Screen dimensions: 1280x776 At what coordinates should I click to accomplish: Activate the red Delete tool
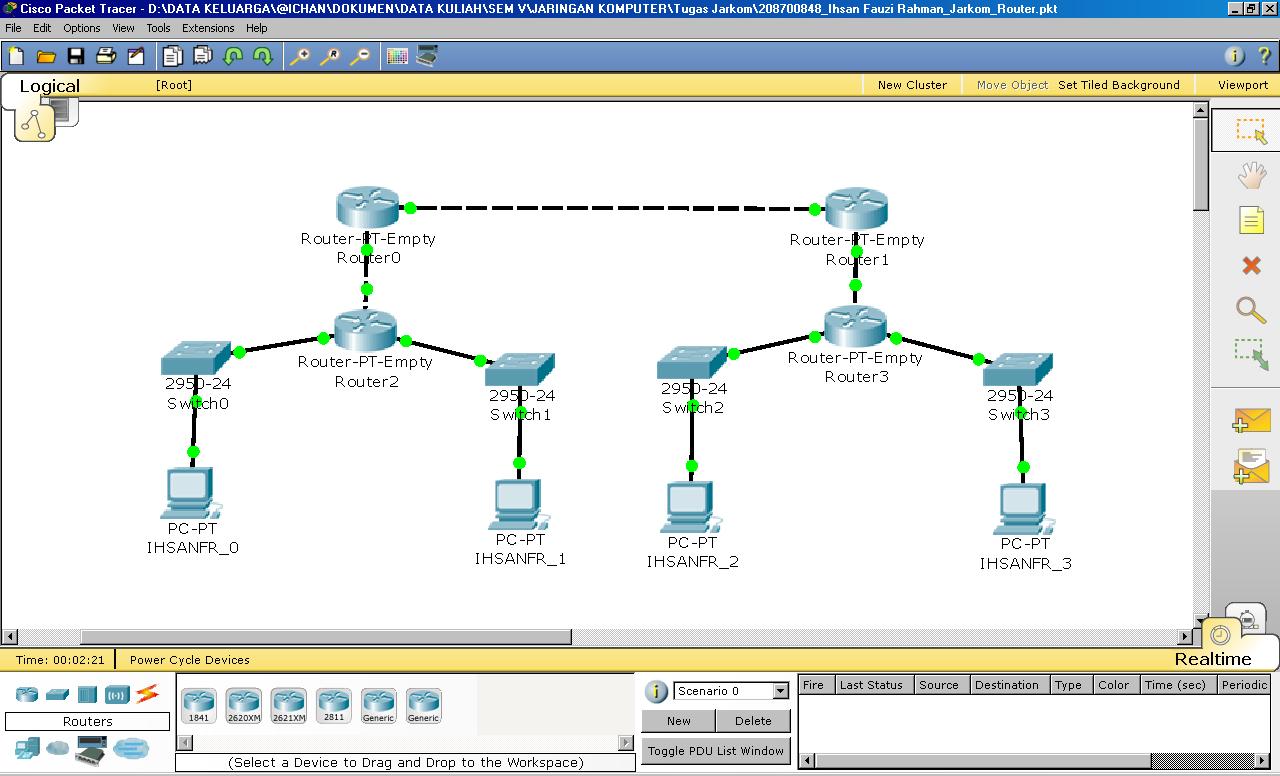coord(1251,265)
